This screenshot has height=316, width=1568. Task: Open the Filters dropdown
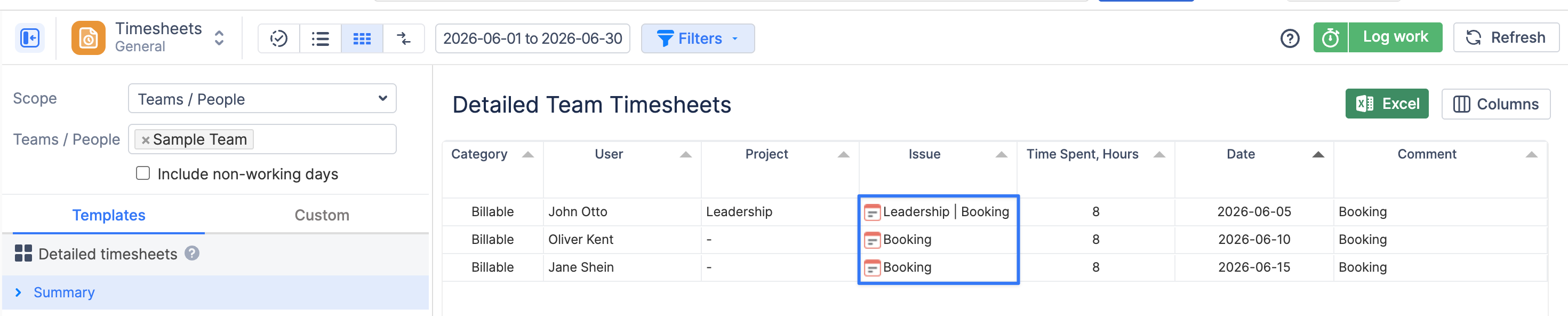pos(698,38)
